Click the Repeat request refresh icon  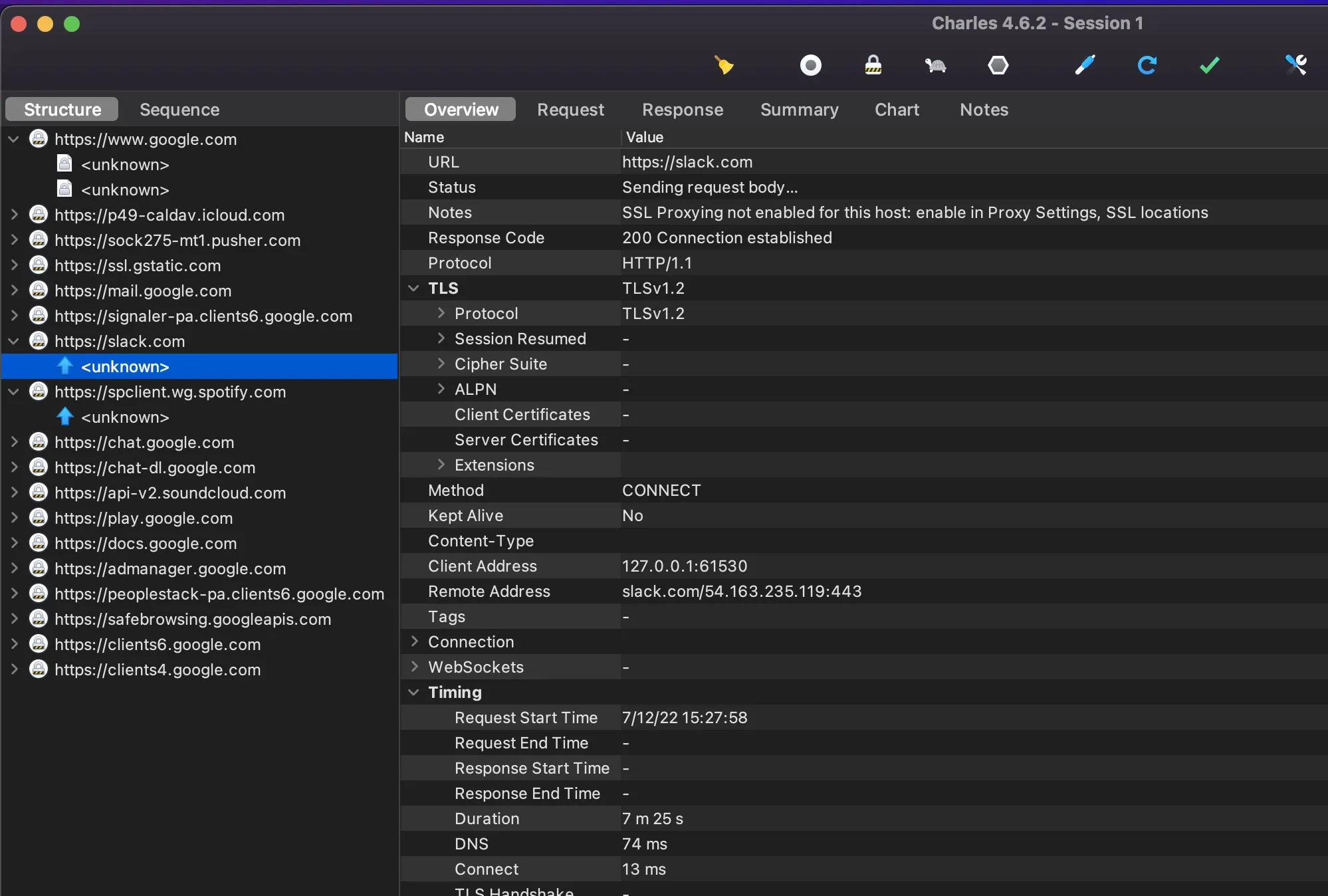[1147, 65]
